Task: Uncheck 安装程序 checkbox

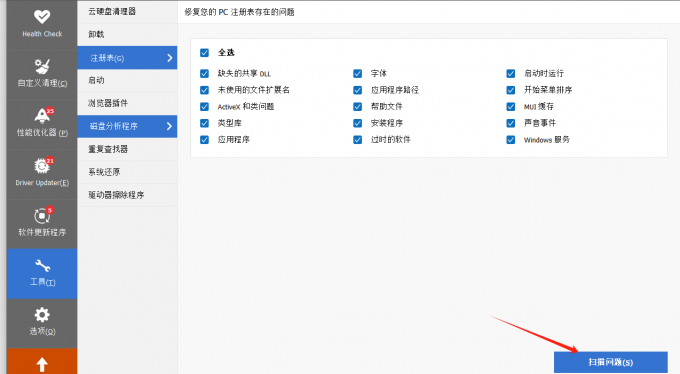Action: (357, 123)
